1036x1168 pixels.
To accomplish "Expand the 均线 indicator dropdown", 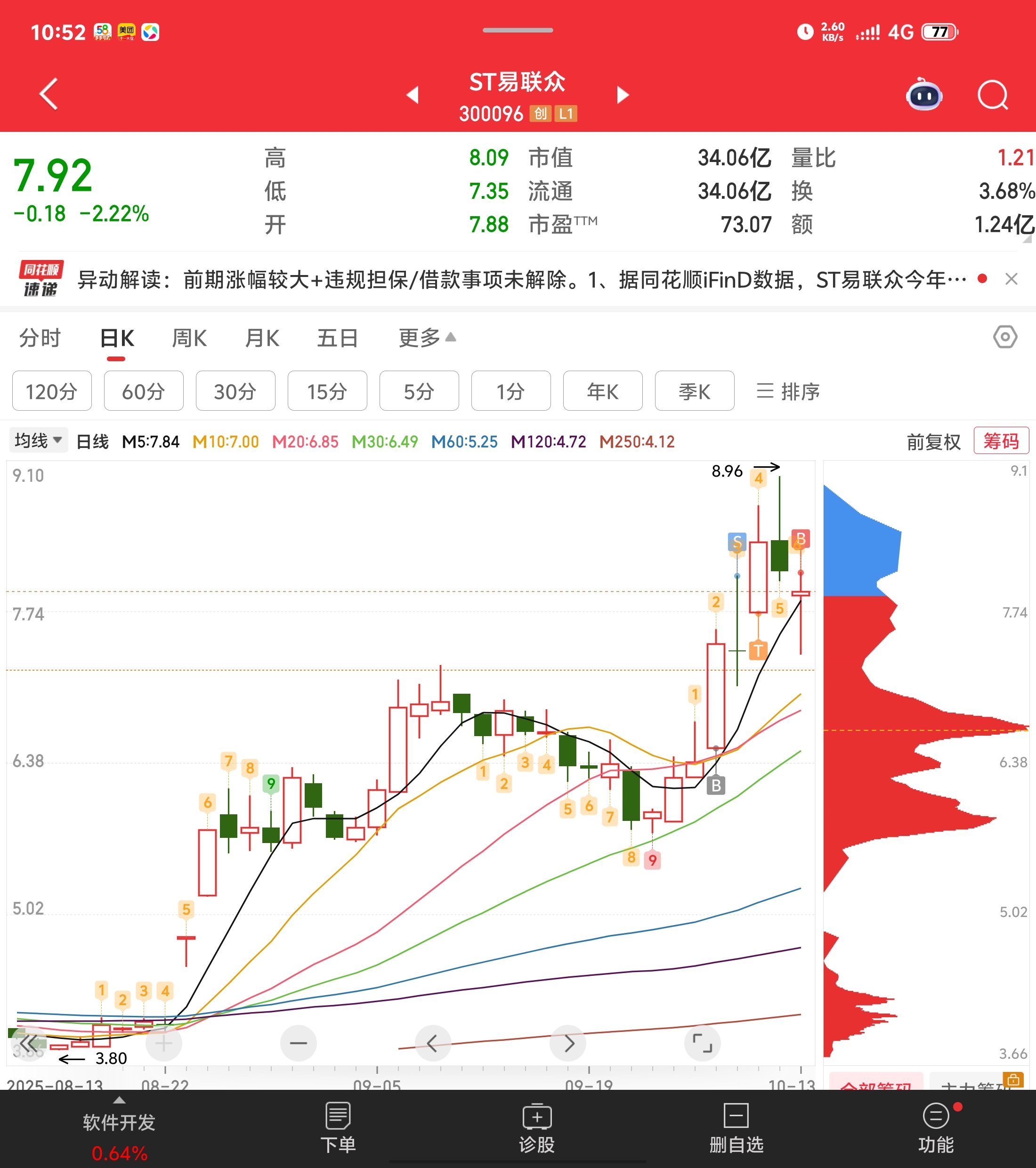I will click(x=38, y=440).
